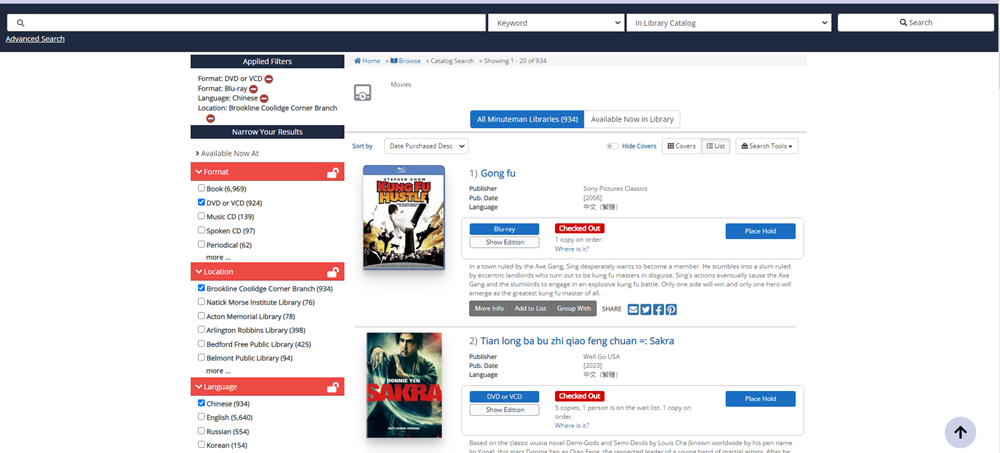Show Edition for Gong fu Blu-ray
Screen dimensions: 1000x453
(504, 242)
